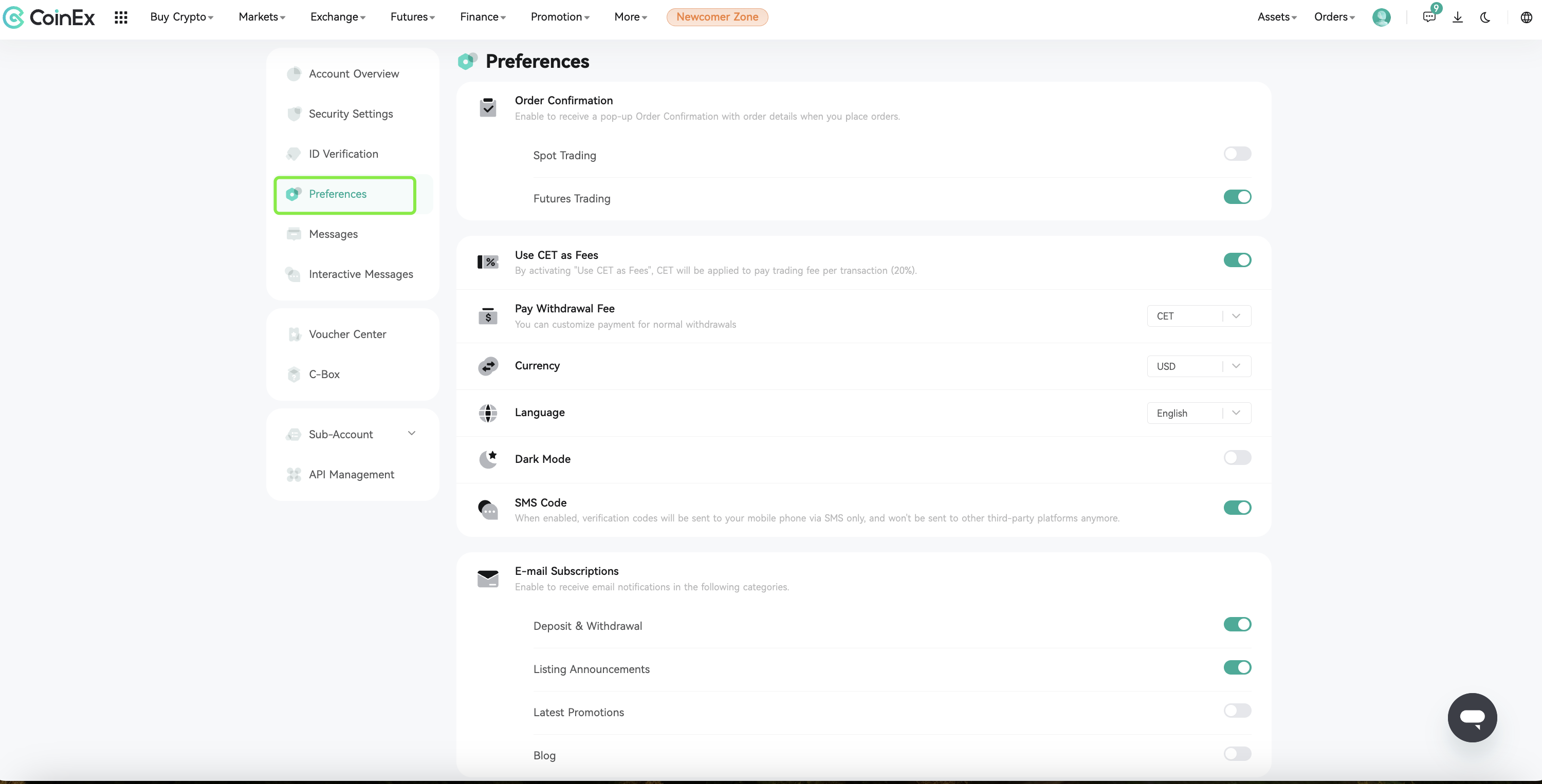Open the Markets menu

point(262,17)
